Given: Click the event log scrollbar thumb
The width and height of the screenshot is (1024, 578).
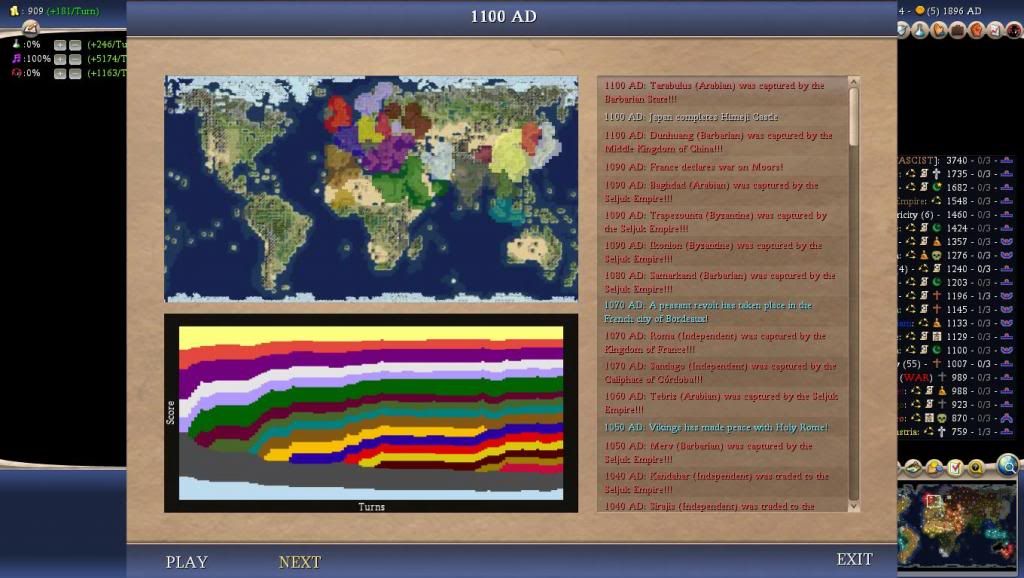Looking at the screenshot, I should 853,118.
